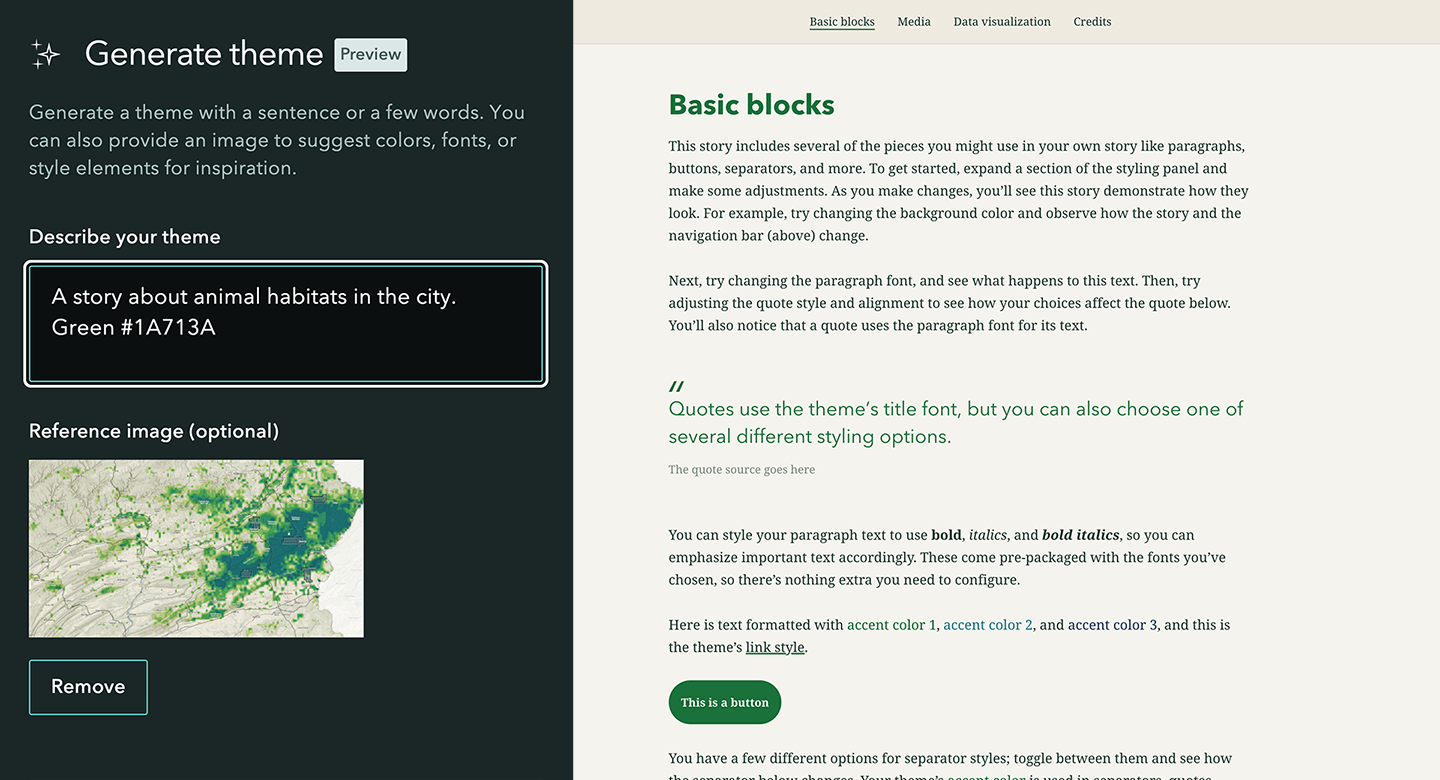Click the bold italics sample text

(1080, 535)
